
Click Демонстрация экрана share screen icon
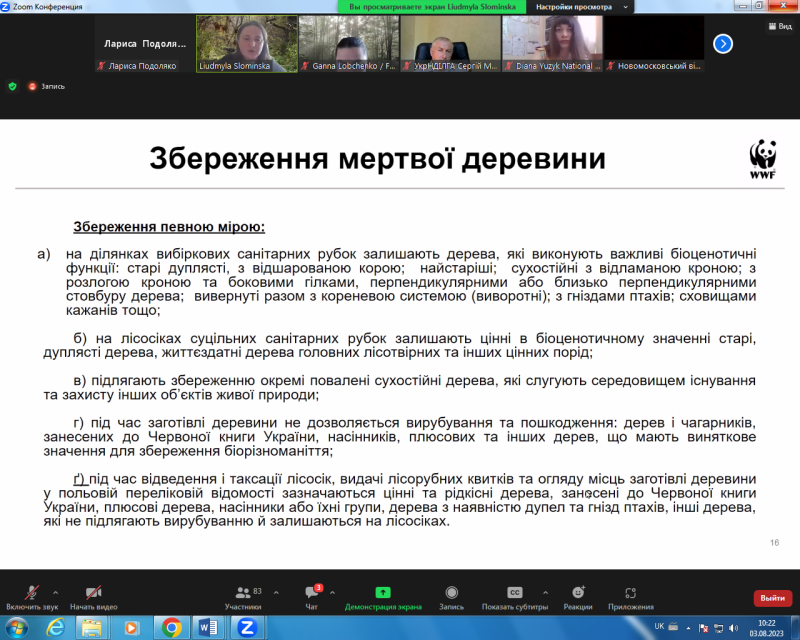pos(383,593)
